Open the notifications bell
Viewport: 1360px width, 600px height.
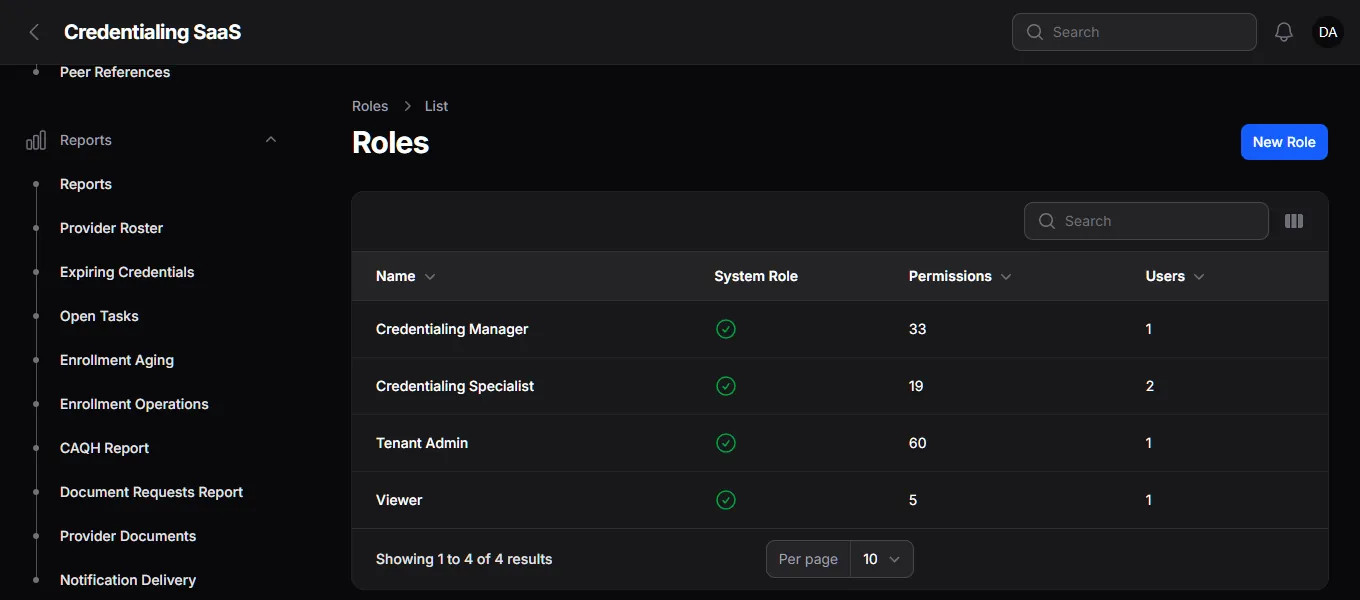click(x=1284, y=32)
